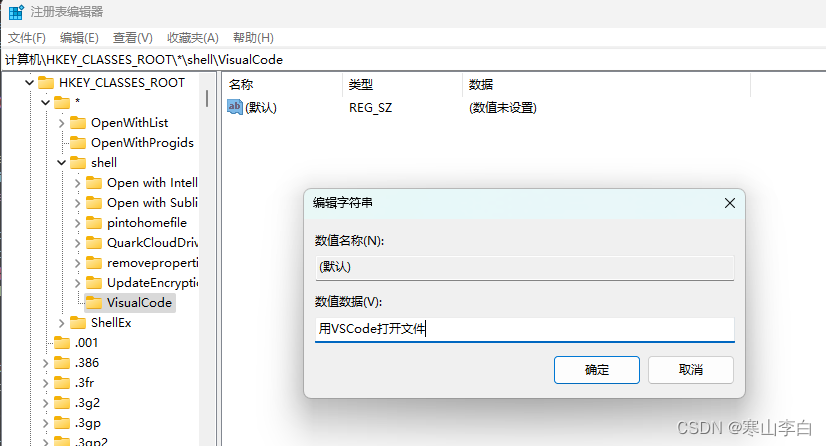826x446 pixels.
Task: Click the .001 folder icon
Action: (x=62, y=343)
